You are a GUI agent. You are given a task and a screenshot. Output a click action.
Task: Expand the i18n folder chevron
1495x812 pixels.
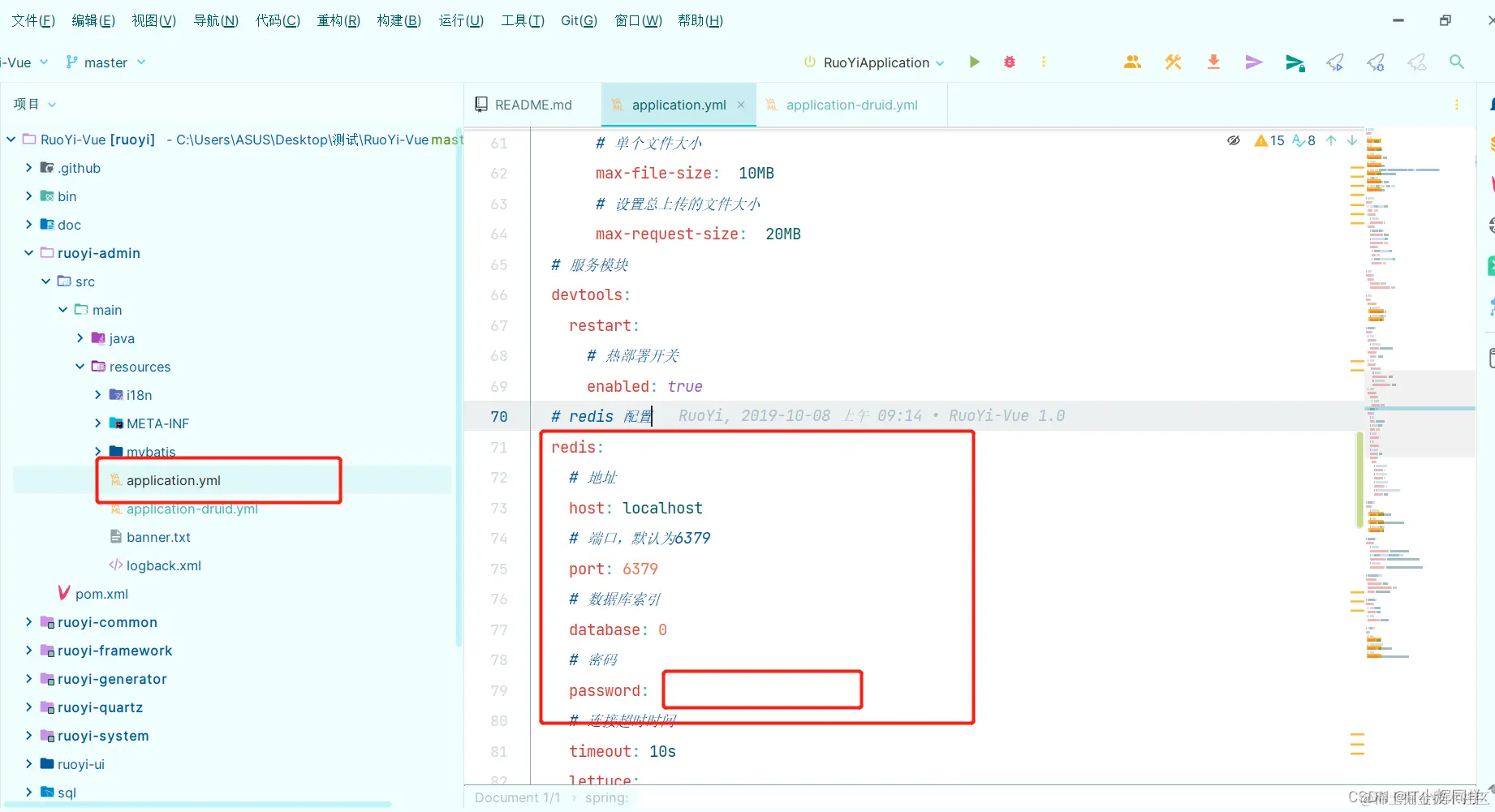click(98, 395)
